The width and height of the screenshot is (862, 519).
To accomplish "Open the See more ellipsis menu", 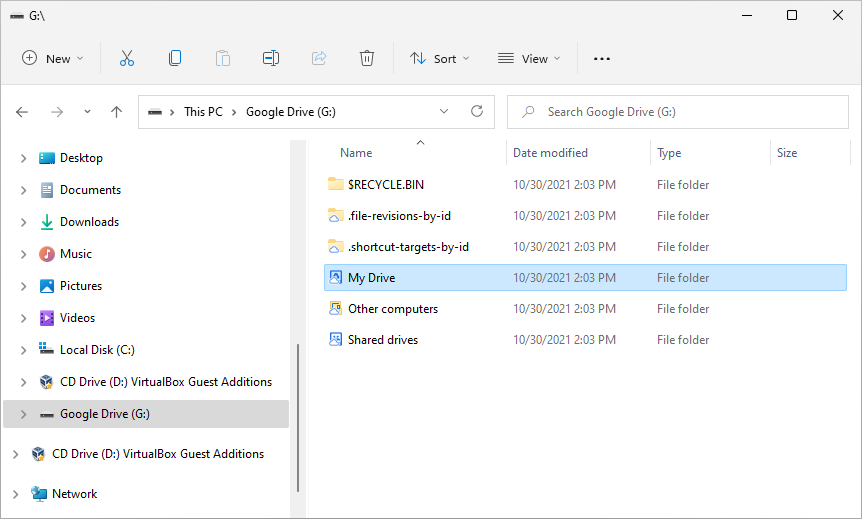I will click(x=602, y=59).
